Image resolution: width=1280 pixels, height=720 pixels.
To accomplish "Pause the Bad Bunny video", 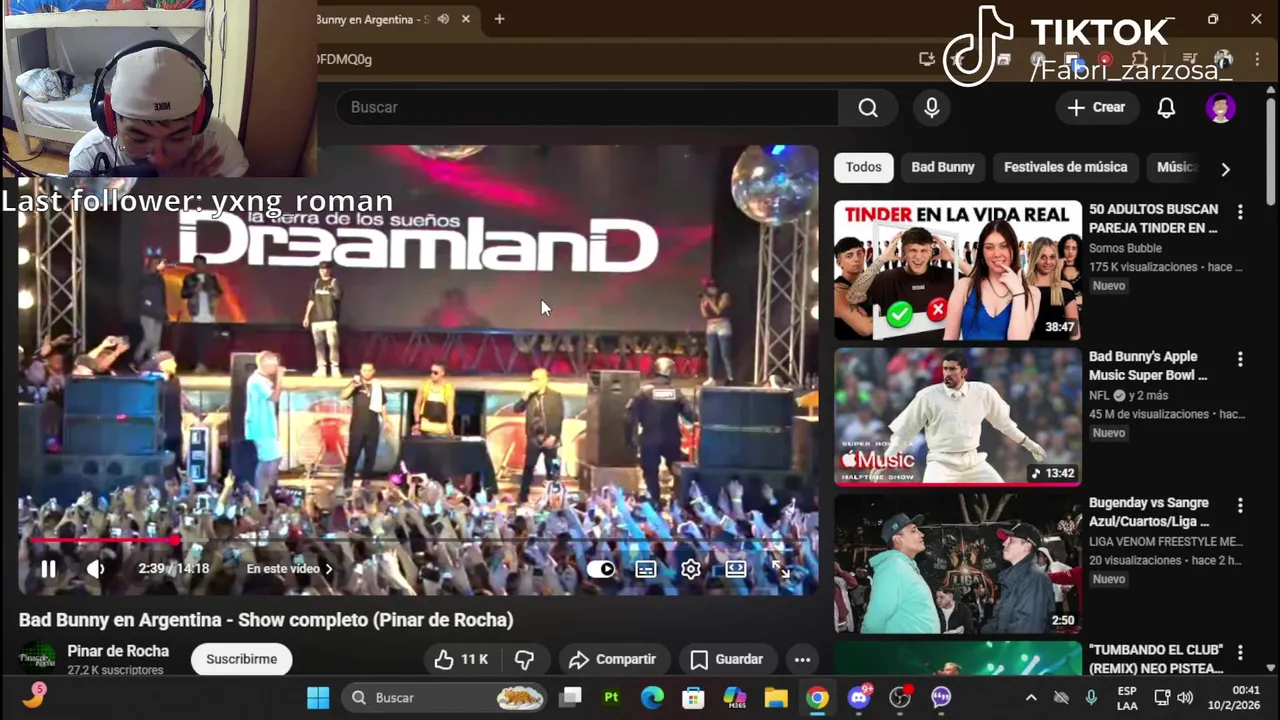I will (x=48, y=569).
